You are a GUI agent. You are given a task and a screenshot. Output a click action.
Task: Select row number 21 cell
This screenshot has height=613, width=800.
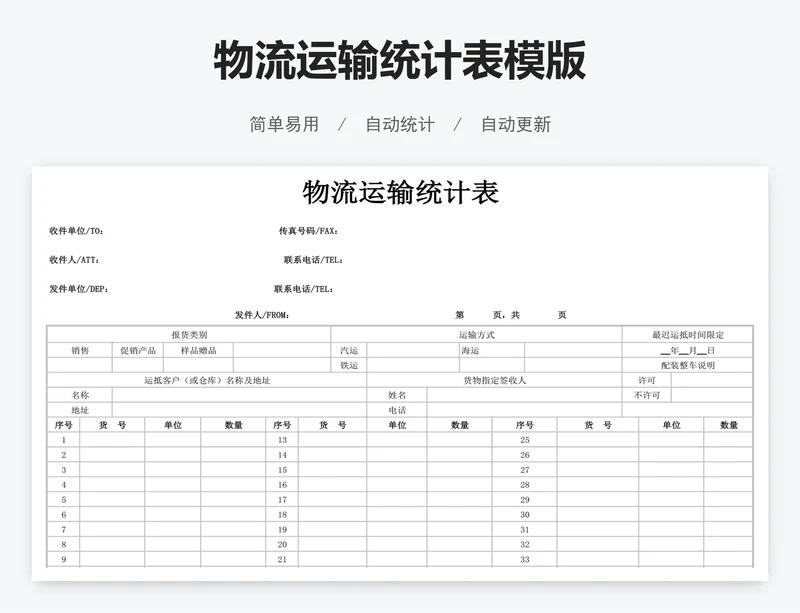(x=282, y=559)
